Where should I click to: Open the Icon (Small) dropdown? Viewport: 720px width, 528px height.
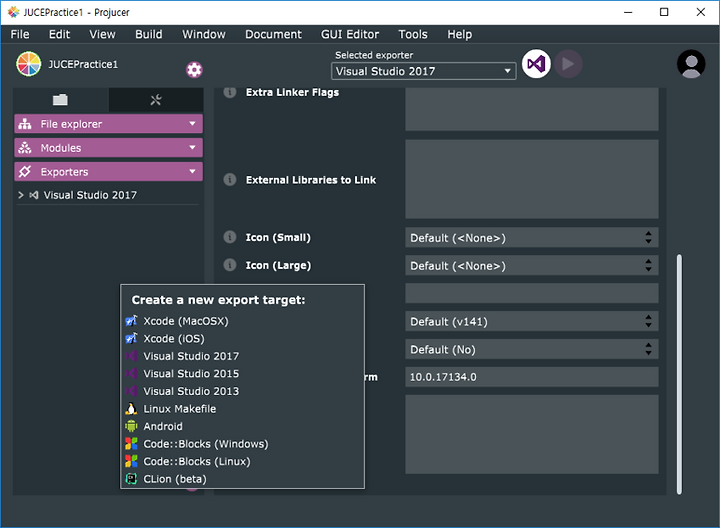click(x=532, y=237)
